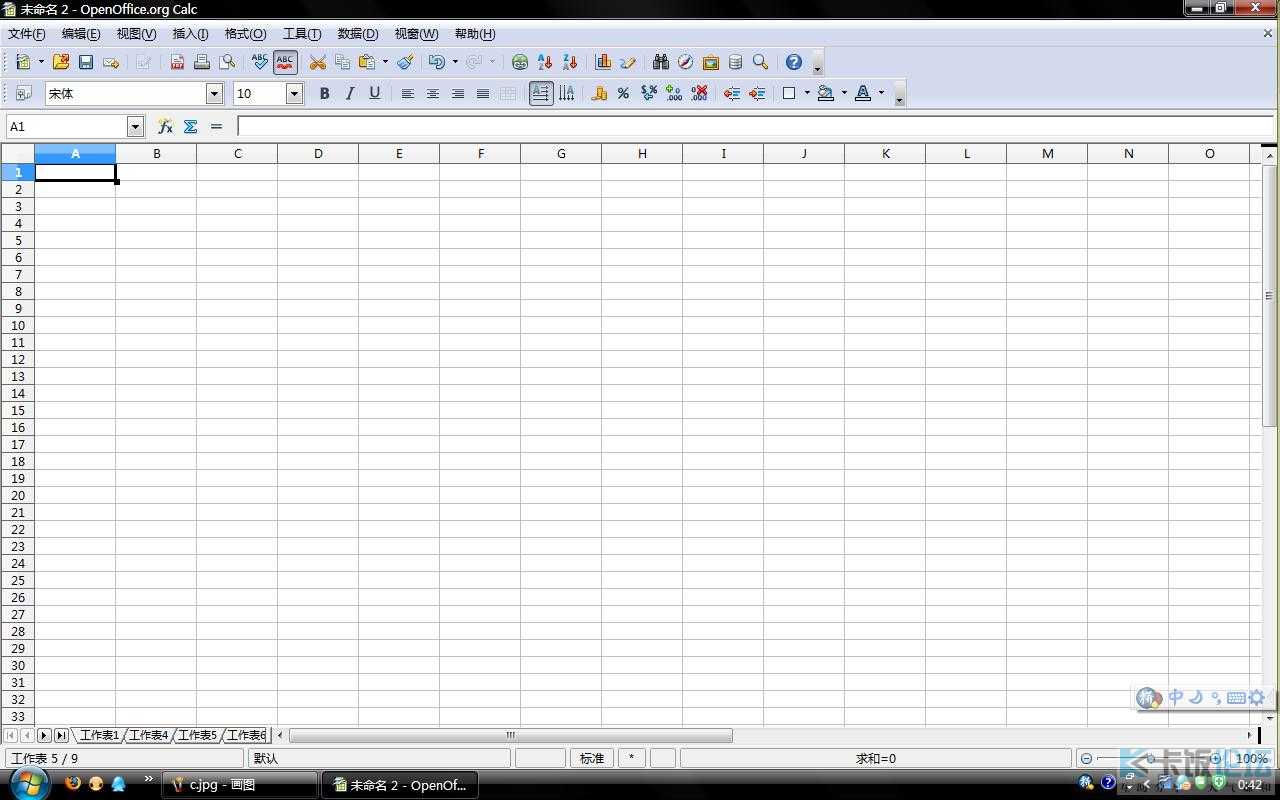Open Windows Start button
This screenshot has height=800, width=1280.
tap(28, 784)
